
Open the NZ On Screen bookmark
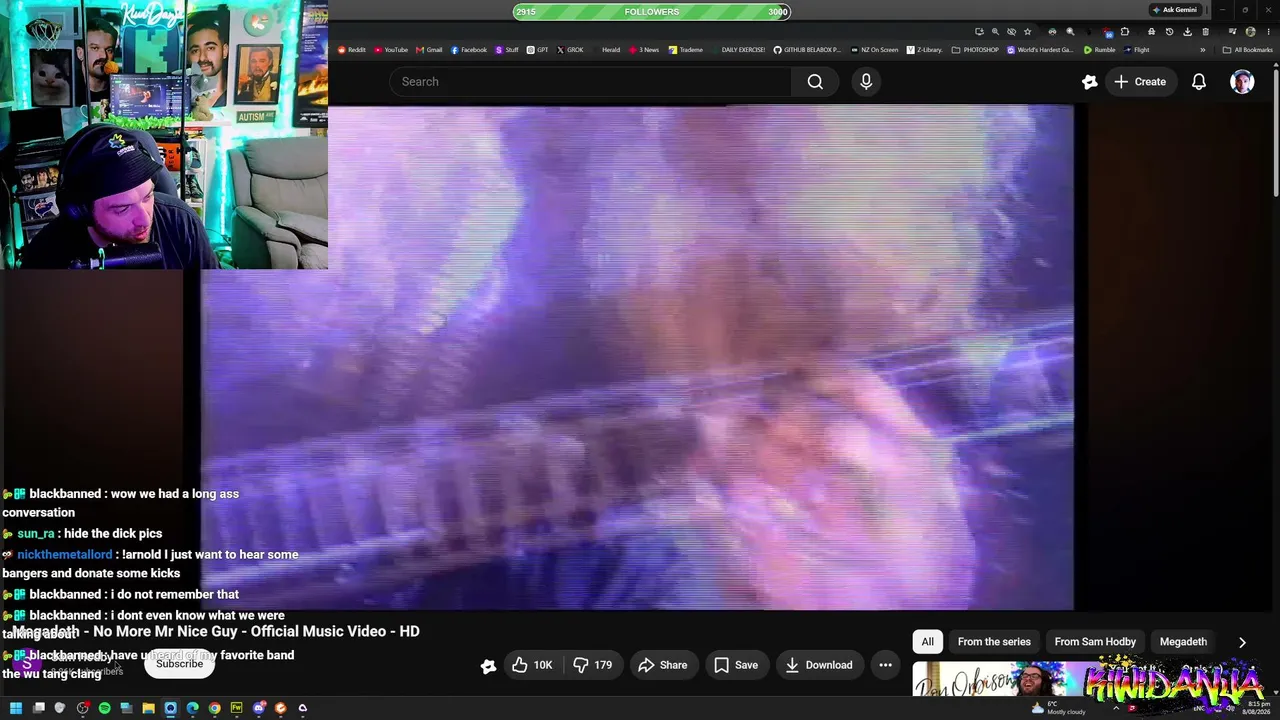pos(874,50)
